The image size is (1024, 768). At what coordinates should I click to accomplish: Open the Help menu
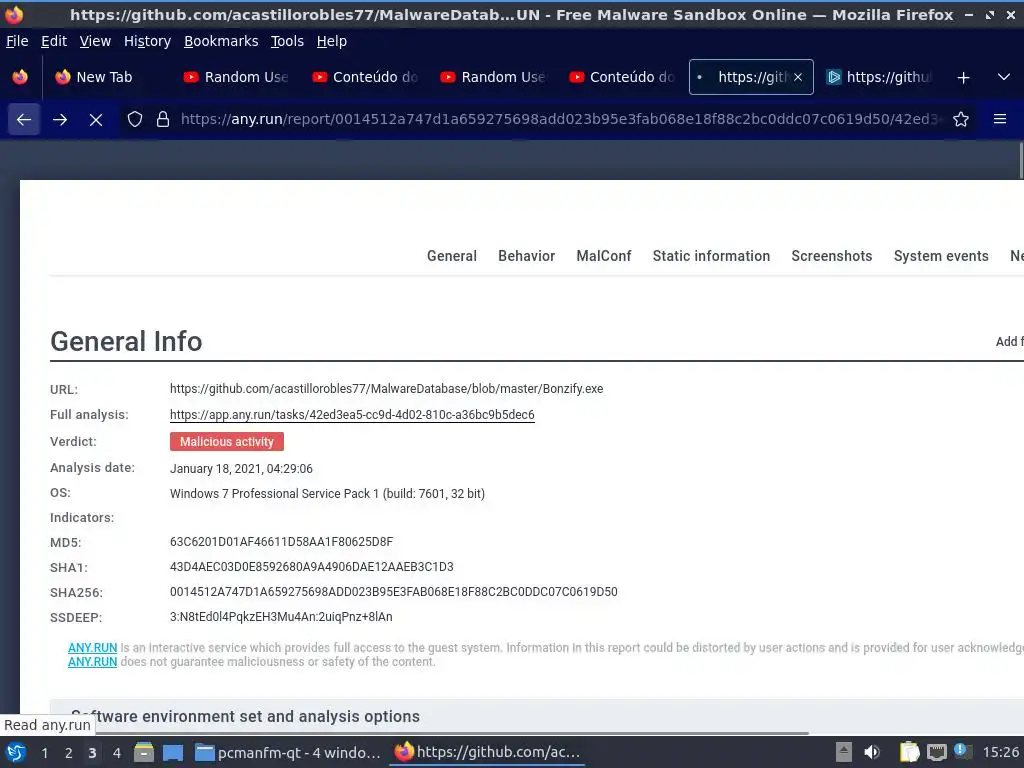click(x=332, y=41)
